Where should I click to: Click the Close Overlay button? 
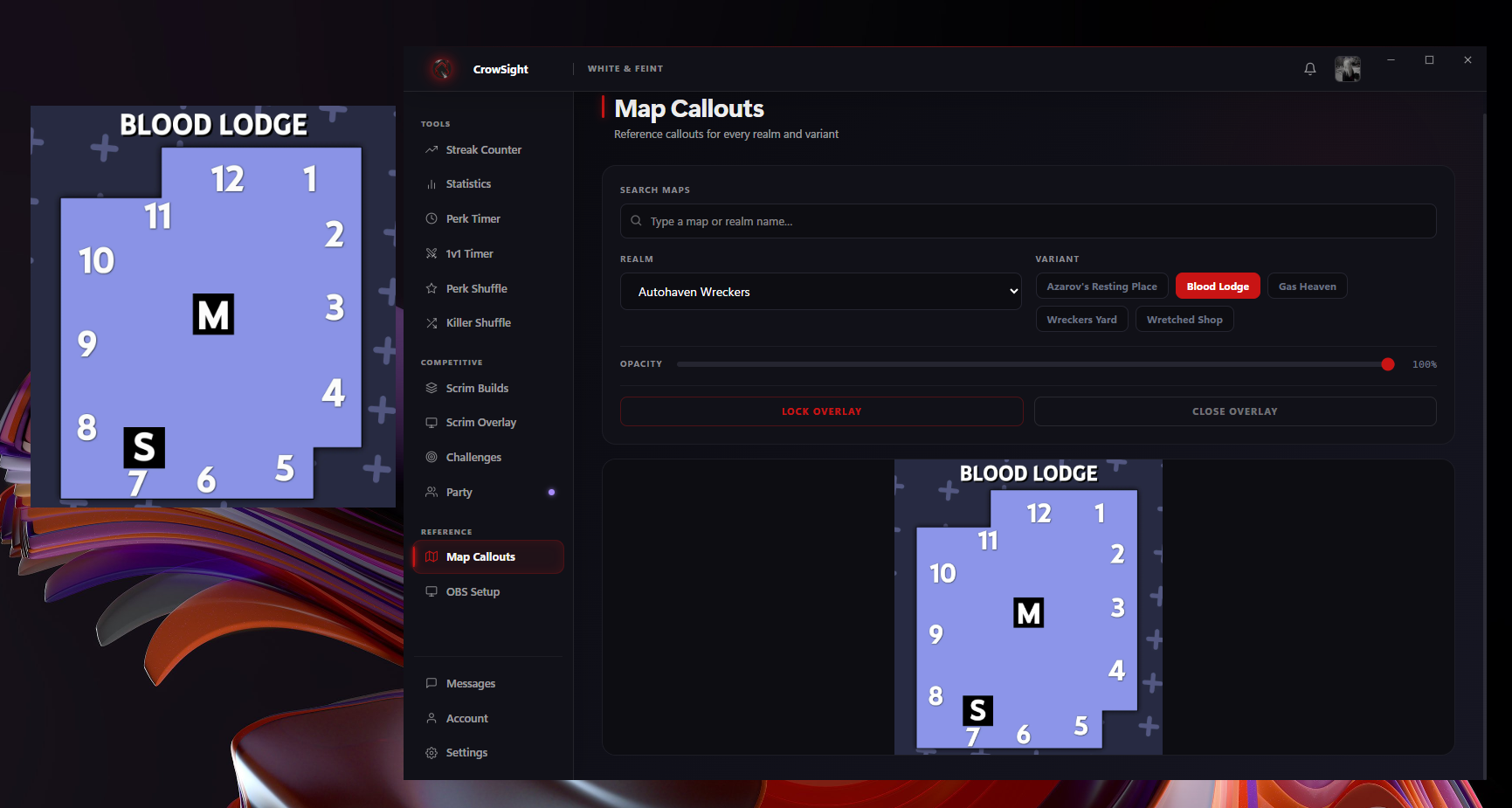1235,411
